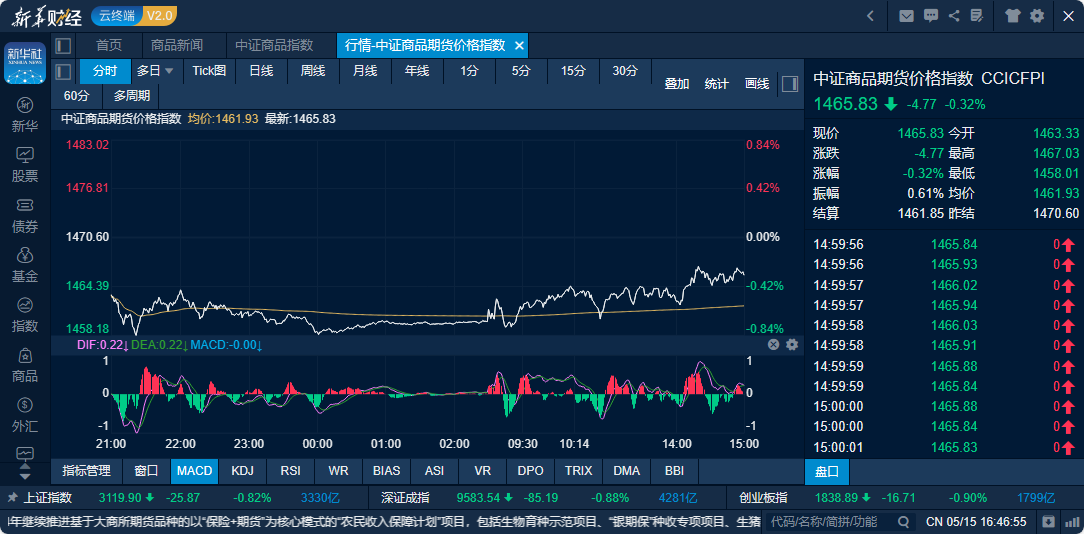Toggle left panel button beside 首页 tab
This screenshot has width=1084, height=534.
(x=63, y=45)
